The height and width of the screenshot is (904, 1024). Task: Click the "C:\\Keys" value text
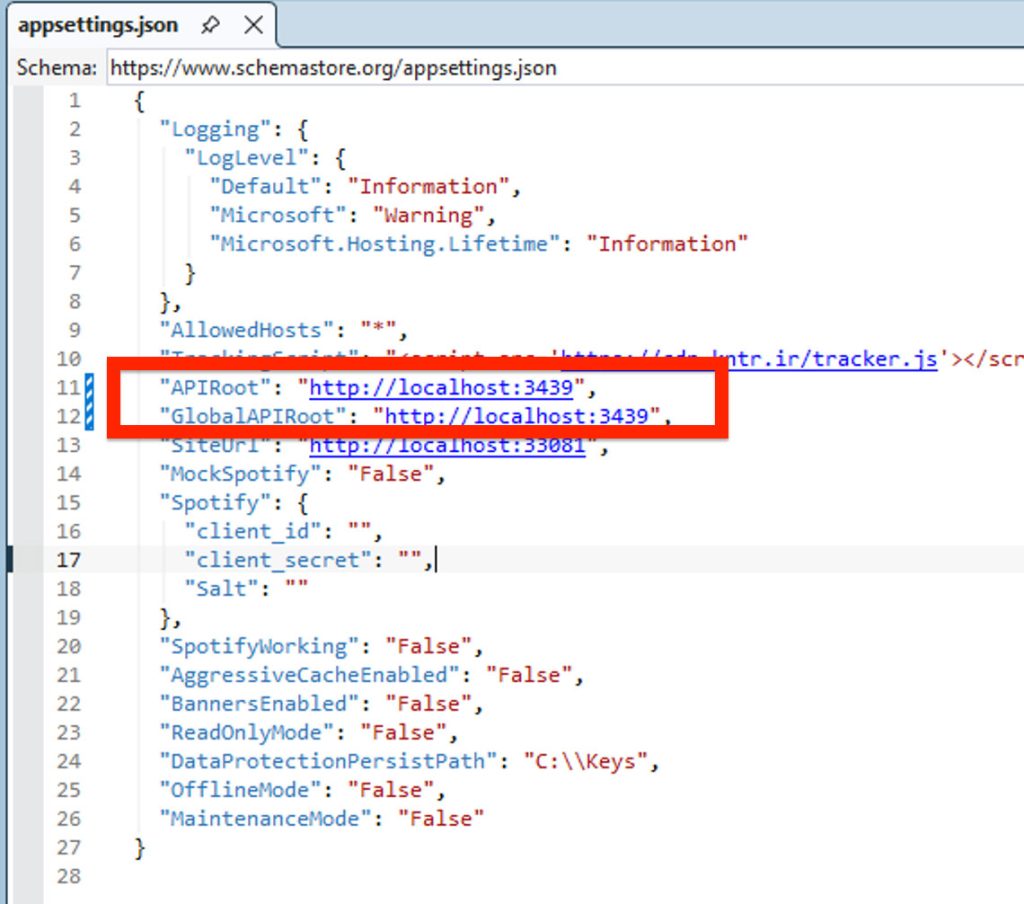(585, 761)
